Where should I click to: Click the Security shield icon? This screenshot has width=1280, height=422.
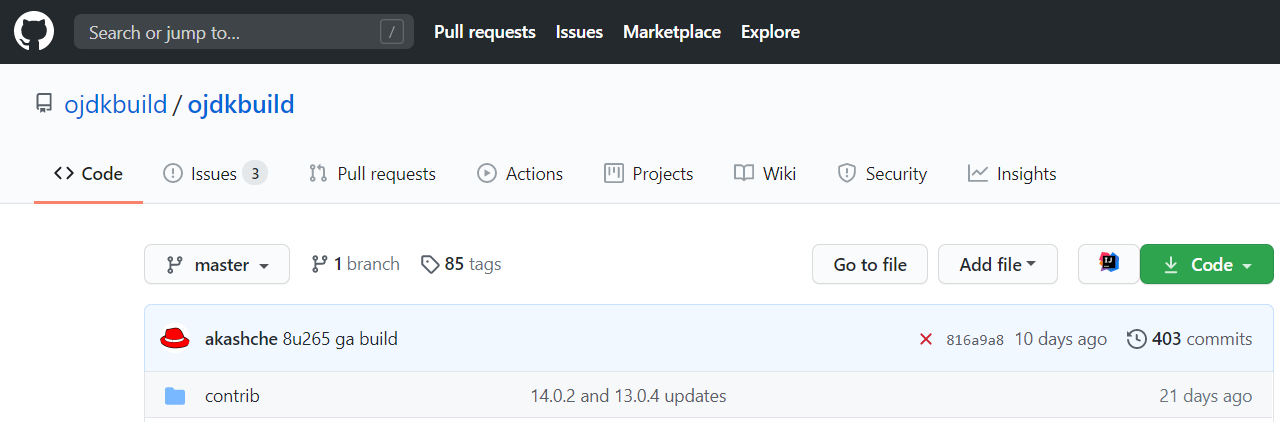coord(847,174)
